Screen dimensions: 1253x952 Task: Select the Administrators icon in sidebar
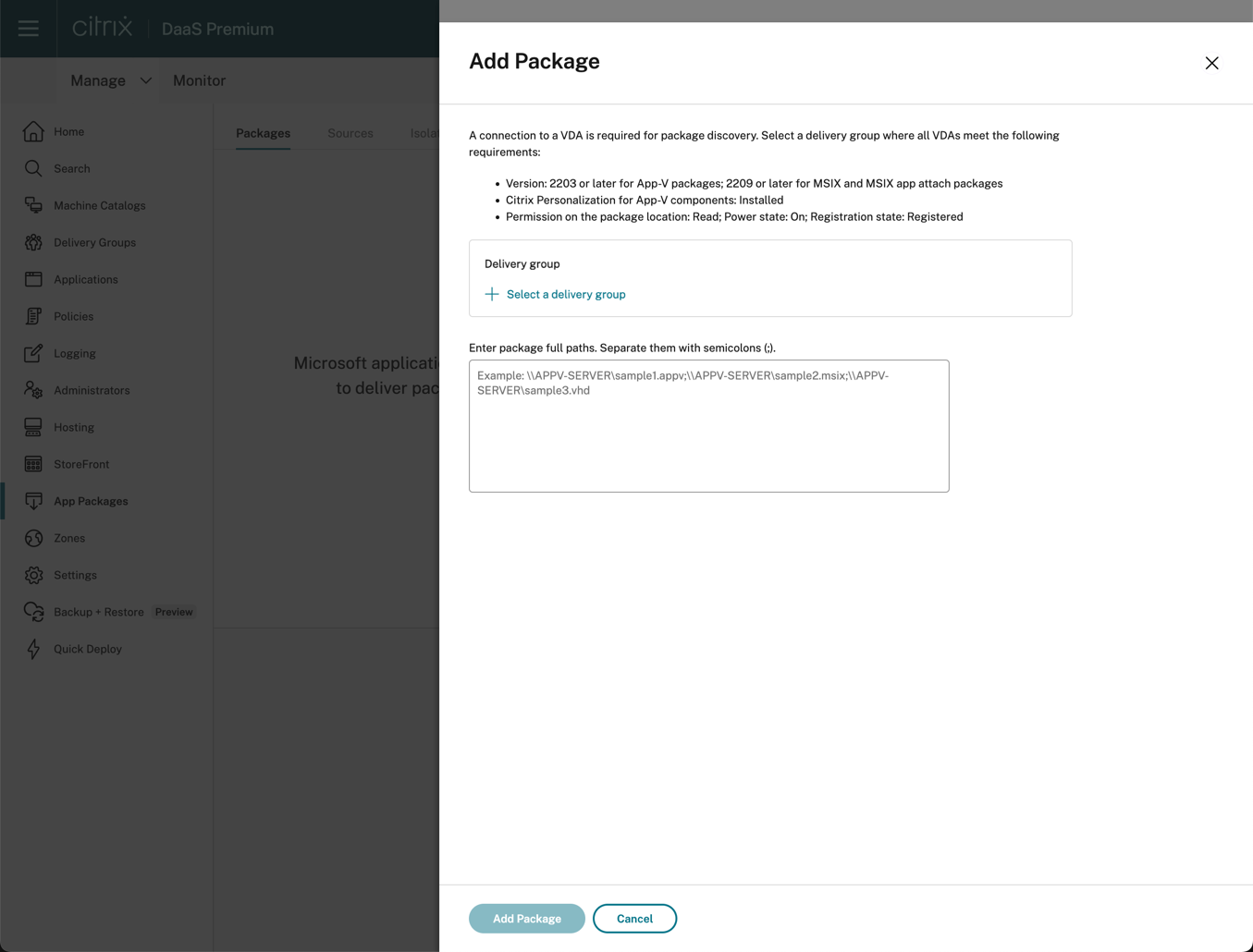point(33,390)
